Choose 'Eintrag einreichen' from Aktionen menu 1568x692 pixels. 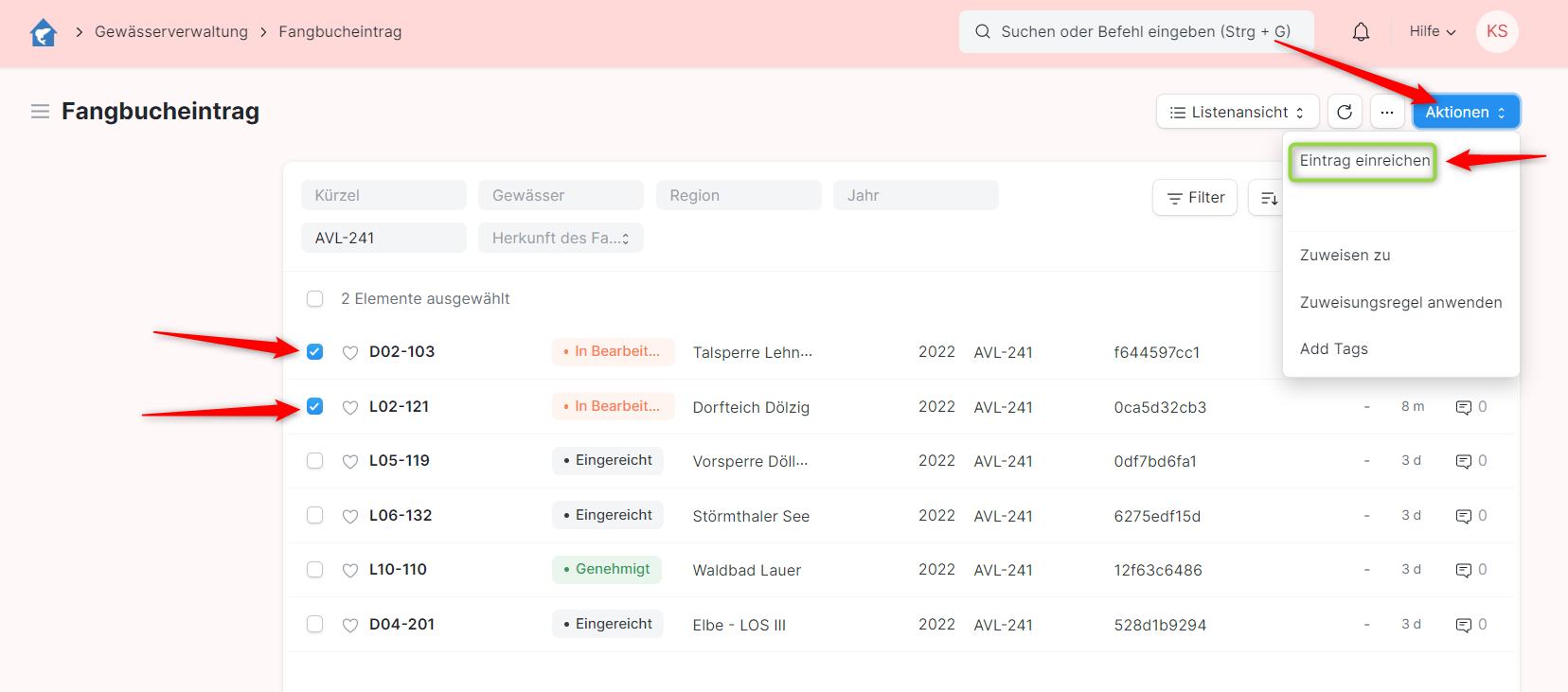[x=1363, y=161]
